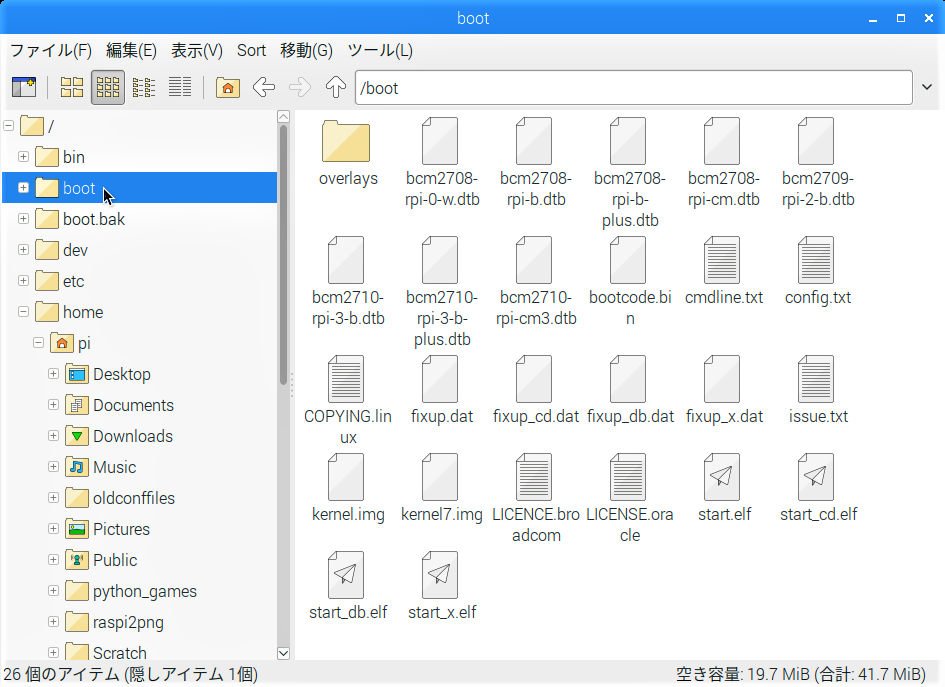Click tree scrollbar up arrow

tap(283, 117)
